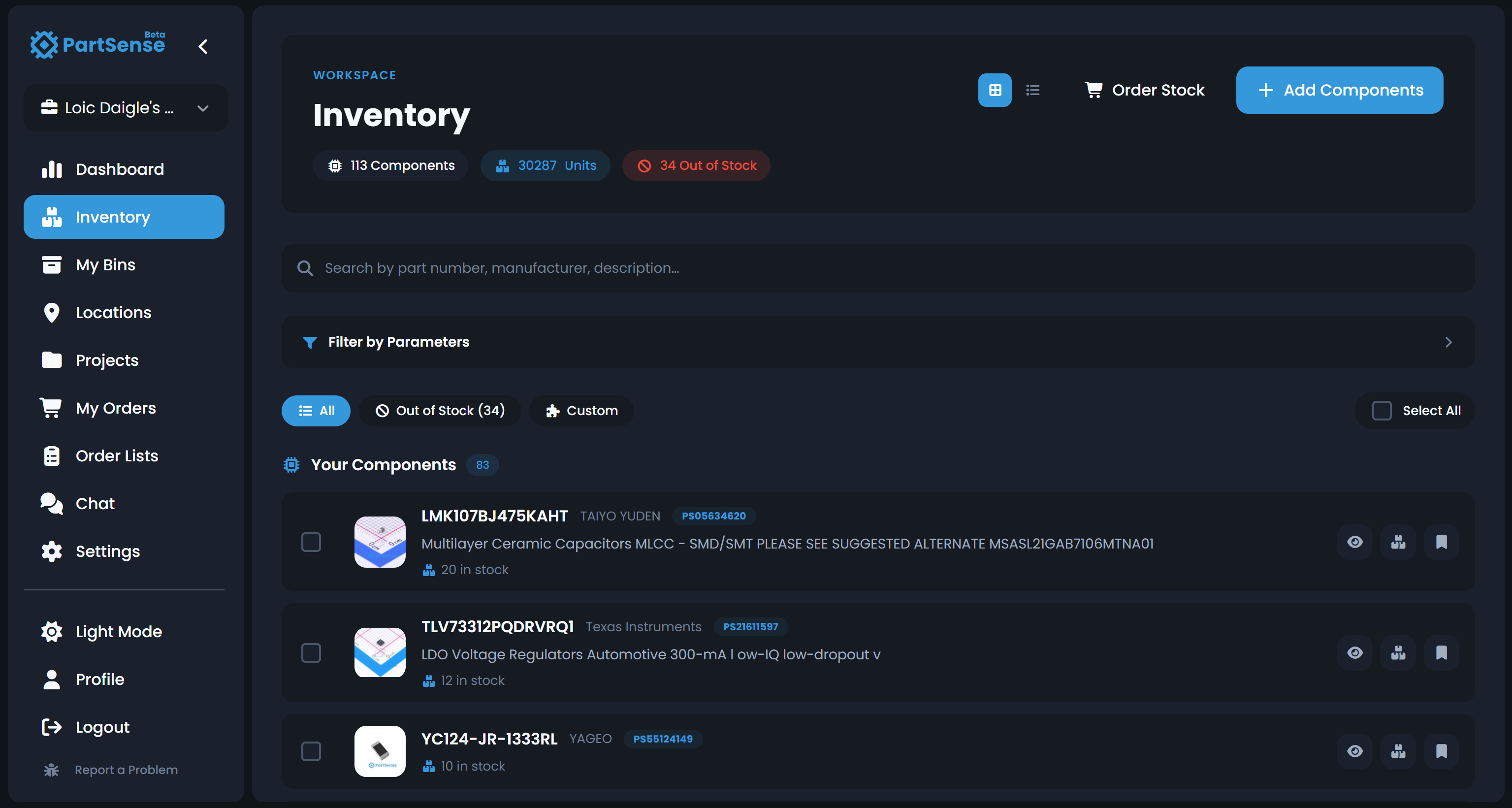This screenshot has height=808, width=1512.
Task: Click the "20 in stock" text
Action: 474,570
